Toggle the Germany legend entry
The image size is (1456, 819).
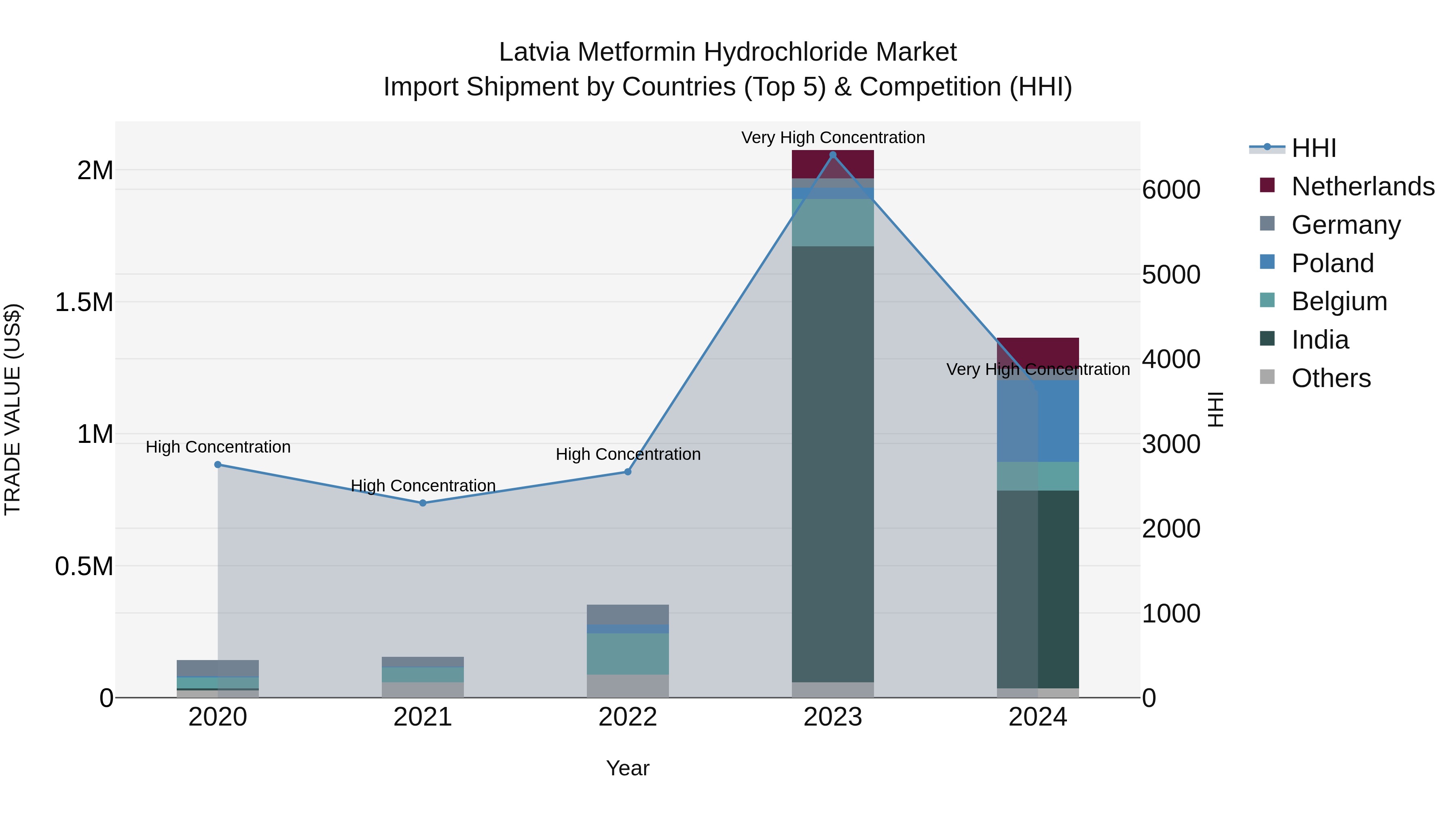(x=1330, y=224)
